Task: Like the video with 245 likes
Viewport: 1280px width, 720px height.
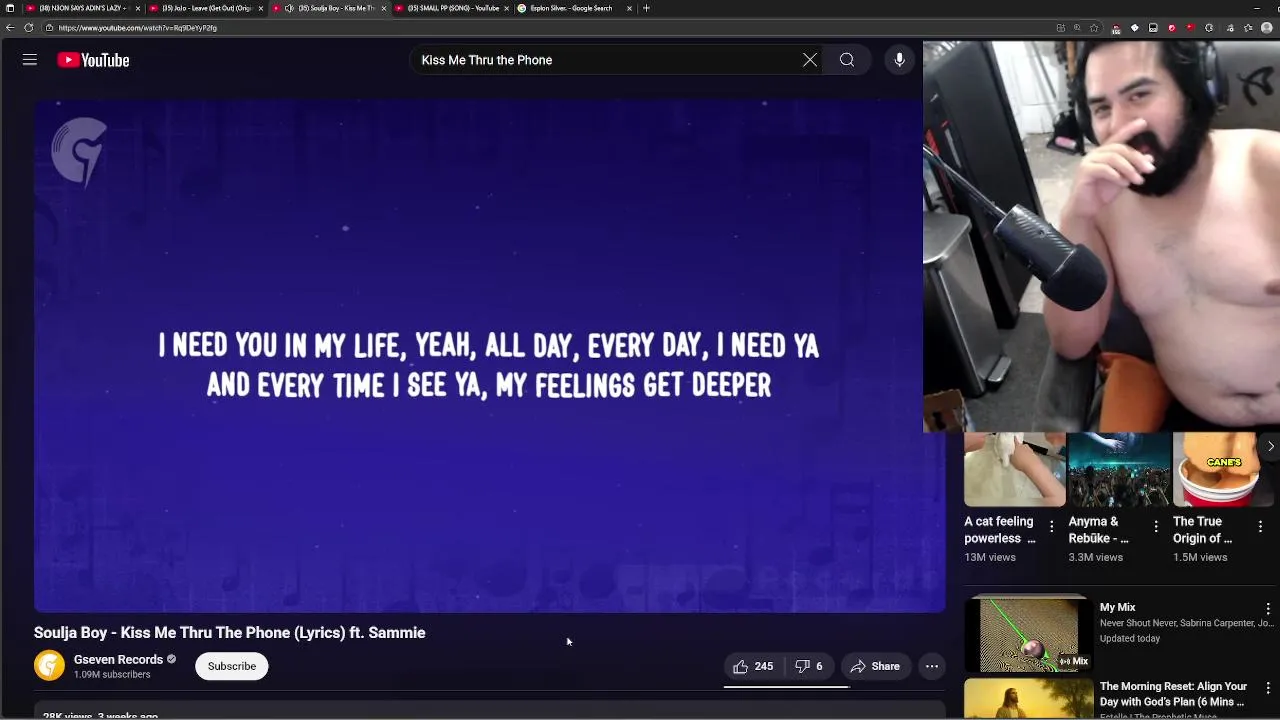Action: (753, 666)
